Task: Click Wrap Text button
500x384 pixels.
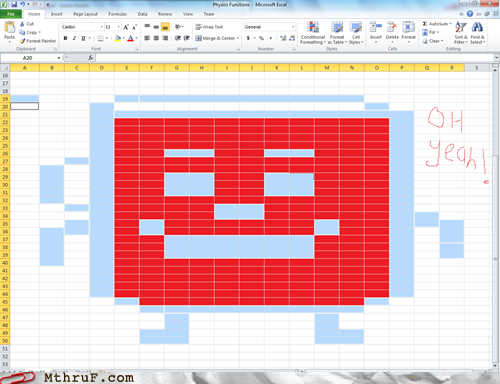Action: (x=209, y=27)
